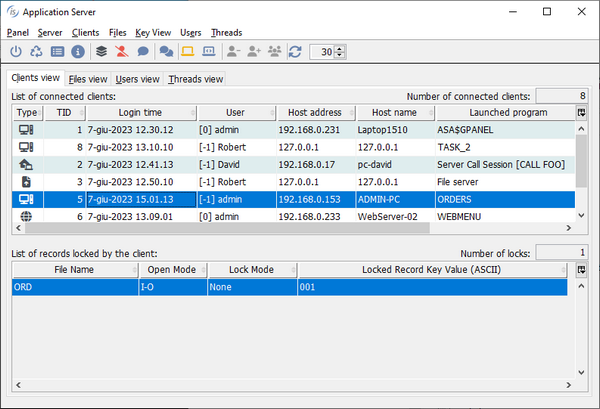Viewport: 600px width, 409px height.
Task: Select the TASK_2 program cell
Action: [x=505, y=147]
